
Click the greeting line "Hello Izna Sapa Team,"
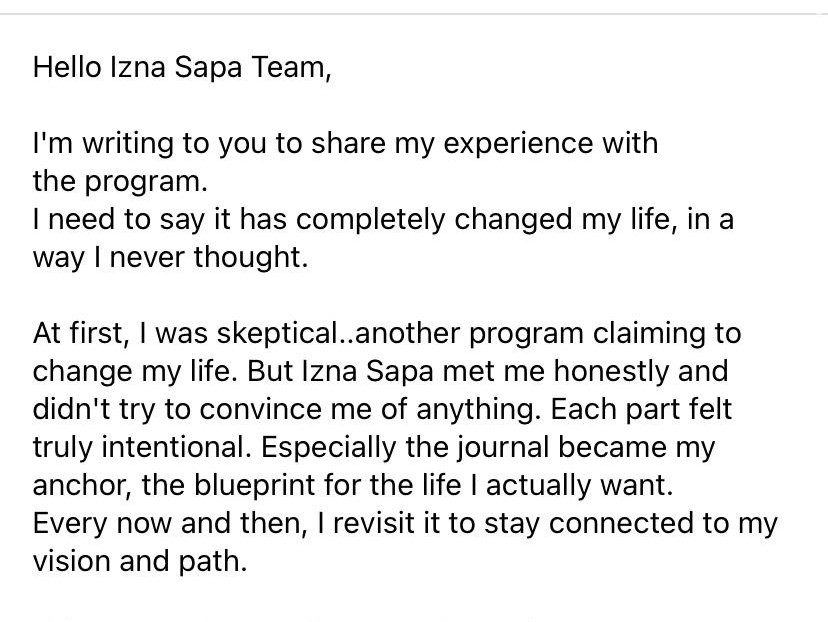[181, 68]
